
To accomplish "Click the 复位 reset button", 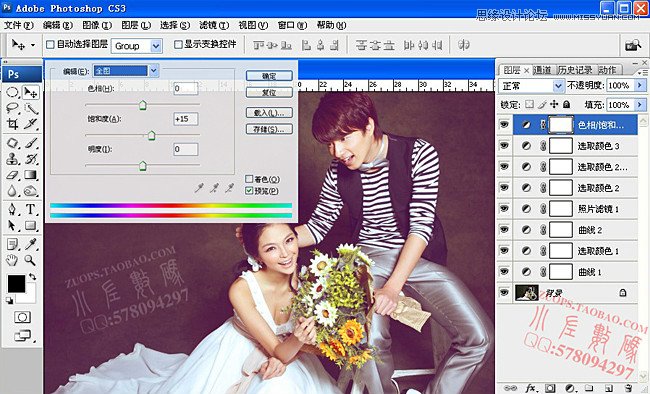I will [x=269, y=92].
